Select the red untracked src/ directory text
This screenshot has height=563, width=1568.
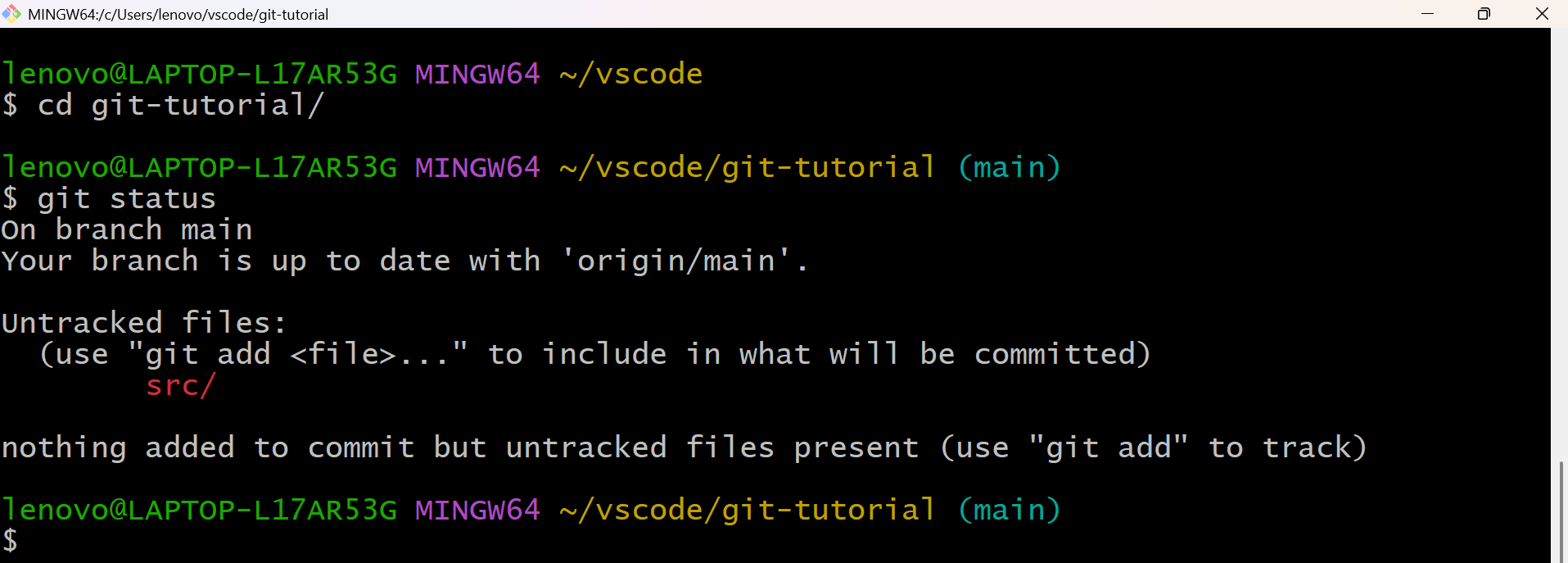[179, 385]
